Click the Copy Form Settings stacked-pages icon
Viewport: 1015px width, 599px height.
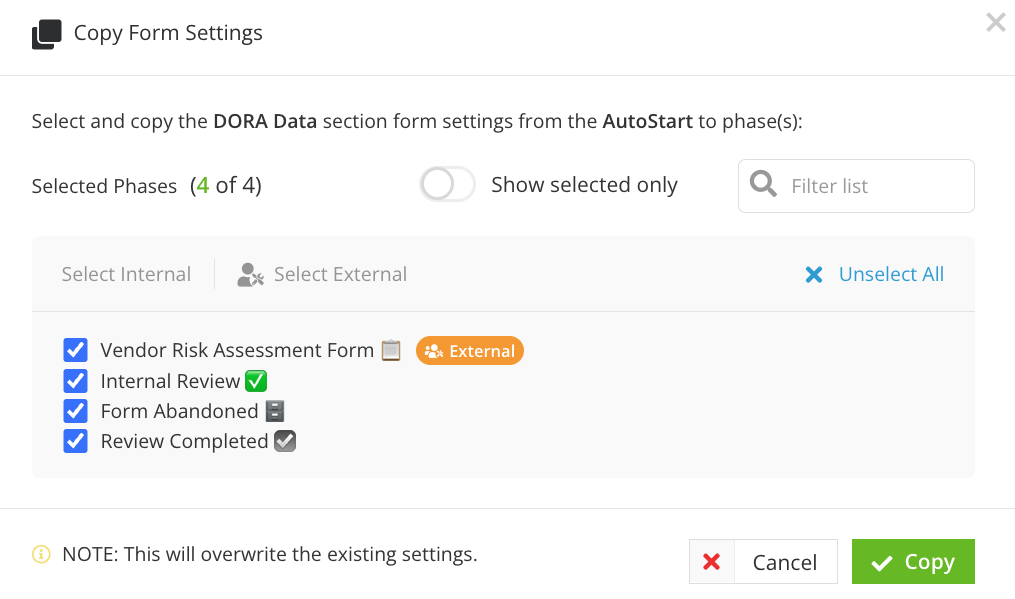47,34
